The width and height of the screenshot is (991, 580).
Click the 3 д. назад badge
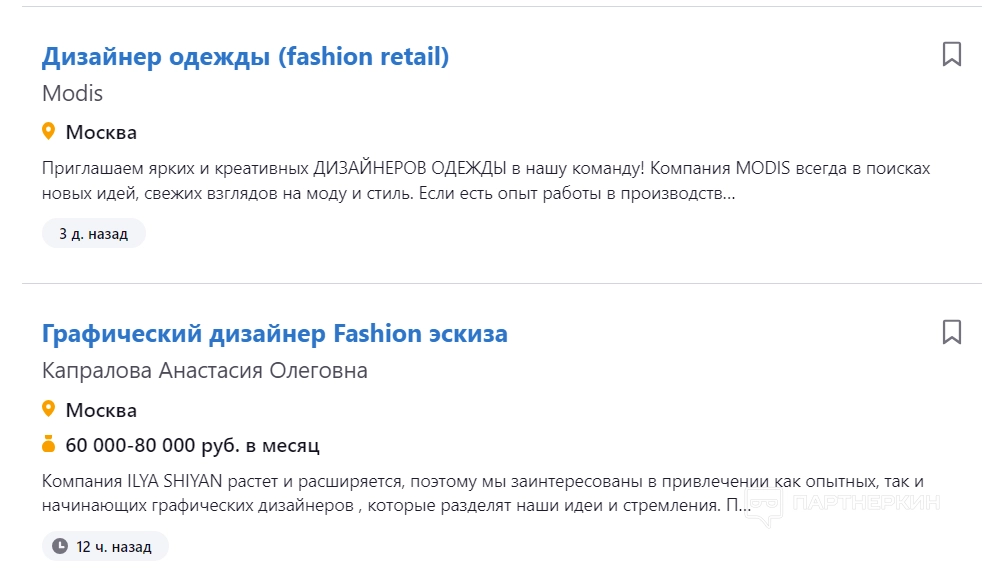click(93, 234)
